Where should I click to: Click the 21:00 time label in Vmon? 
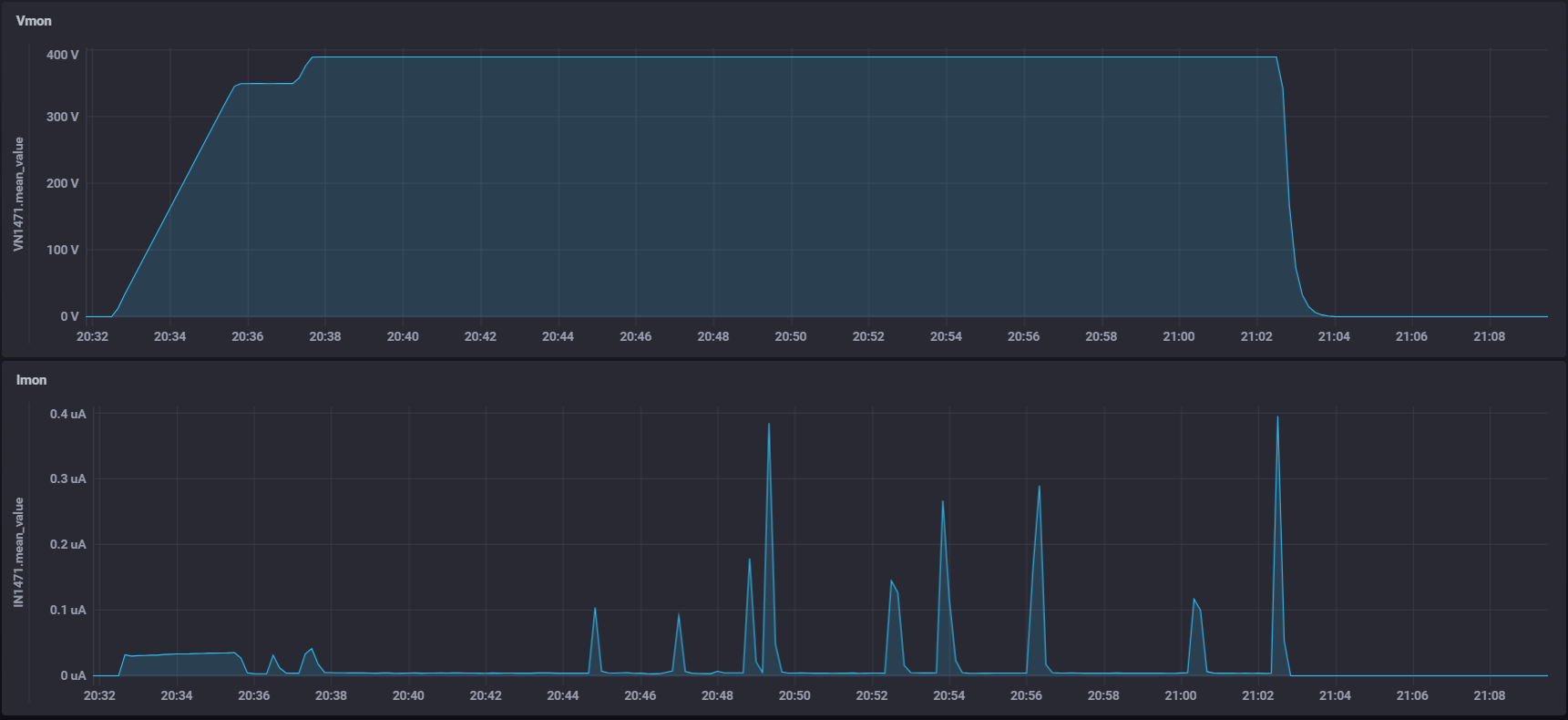(x=1179, y=336)
